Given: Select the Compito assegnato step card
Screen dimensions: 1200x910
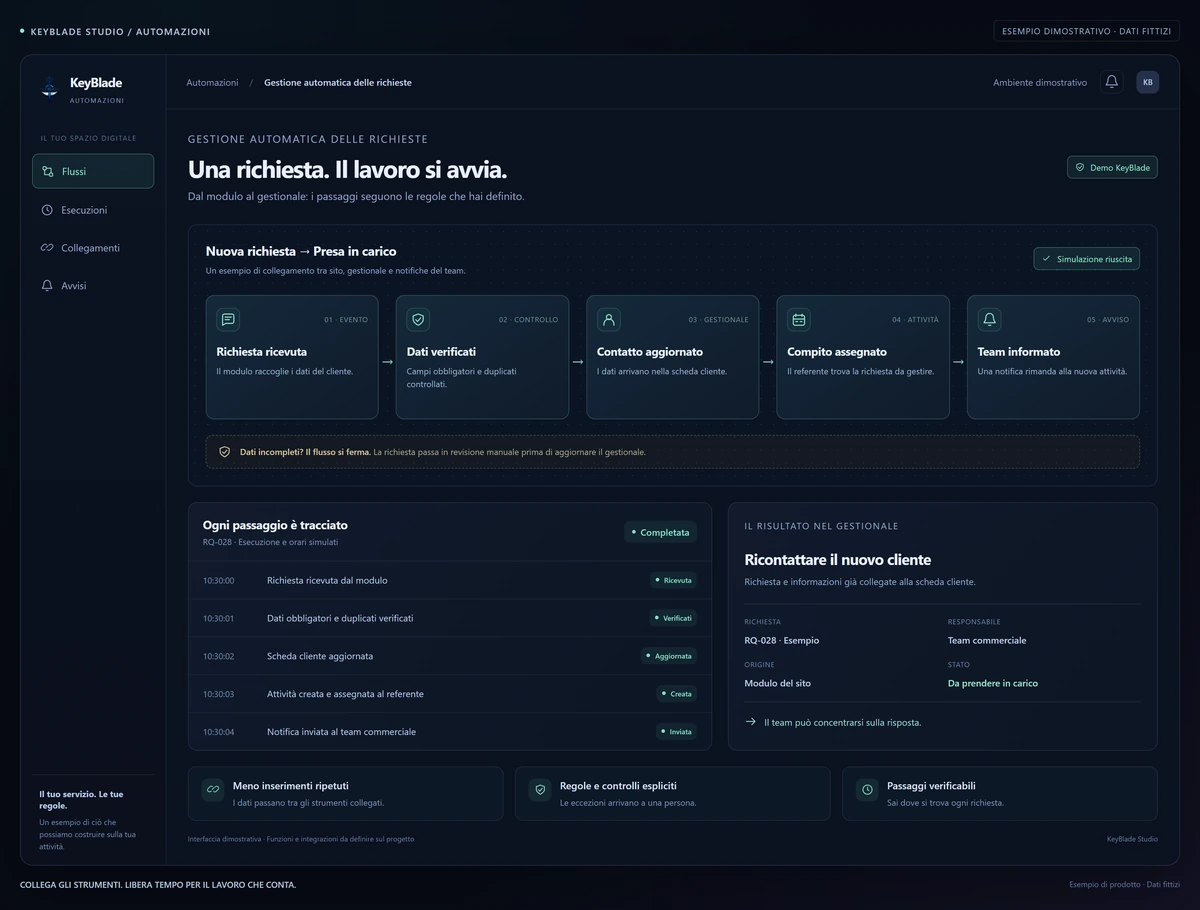Looking at the screenshot, I should (863, 357).
